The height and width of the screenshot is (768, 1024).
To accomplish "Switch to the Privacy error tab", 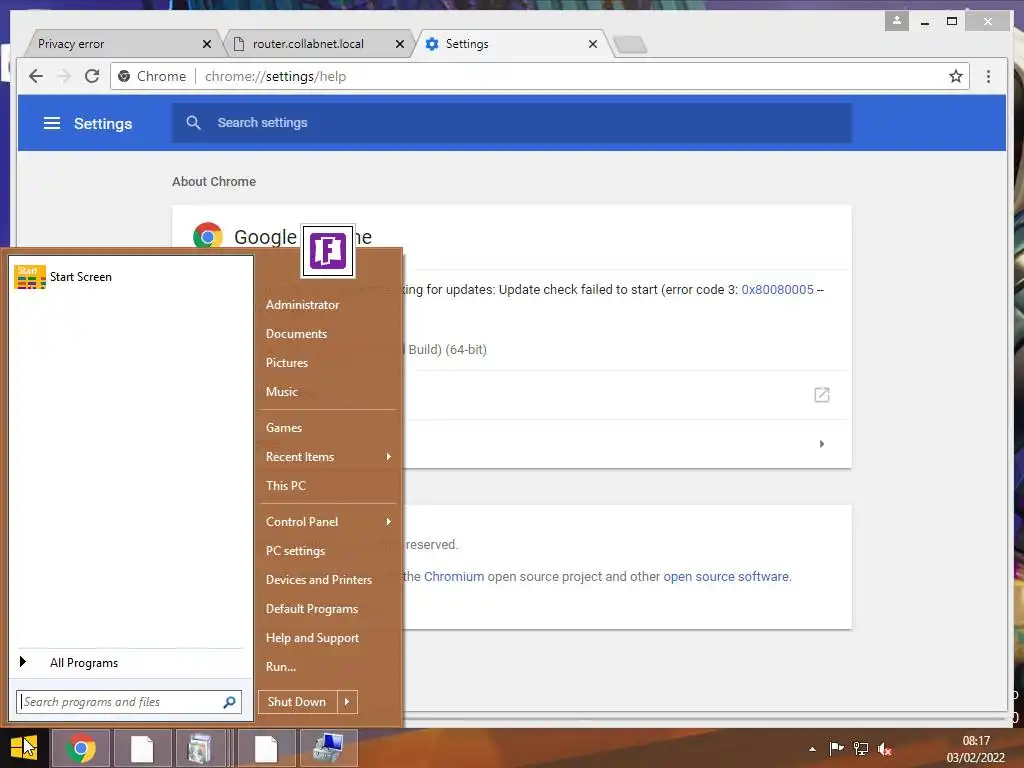I will click(121, 44).
